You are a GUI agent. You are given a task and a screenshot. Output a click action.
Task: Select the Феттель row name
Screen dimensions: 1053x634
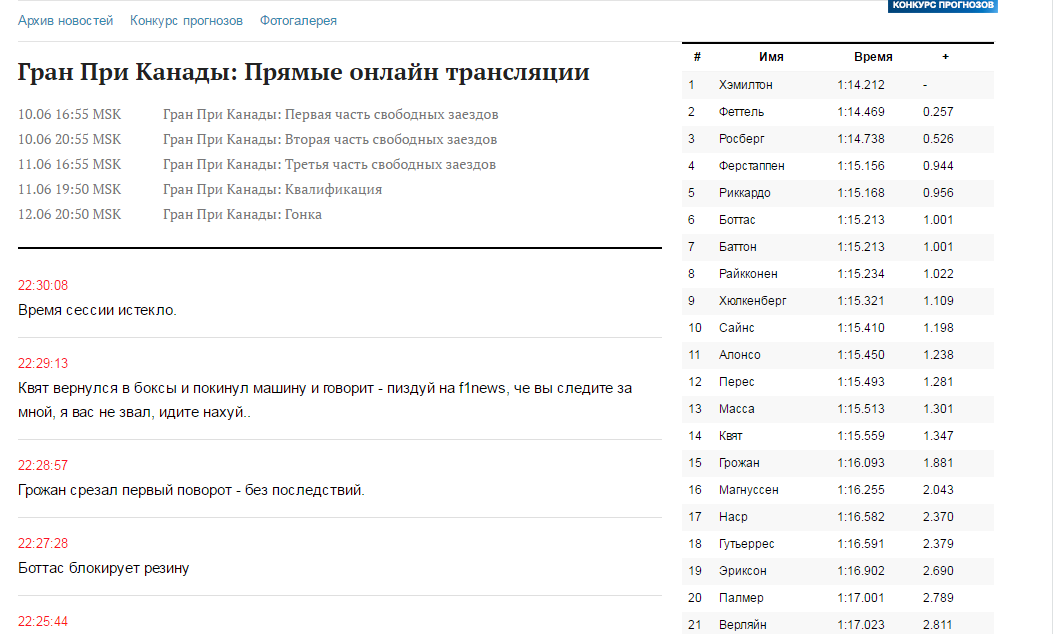click(x=741, y=112)
